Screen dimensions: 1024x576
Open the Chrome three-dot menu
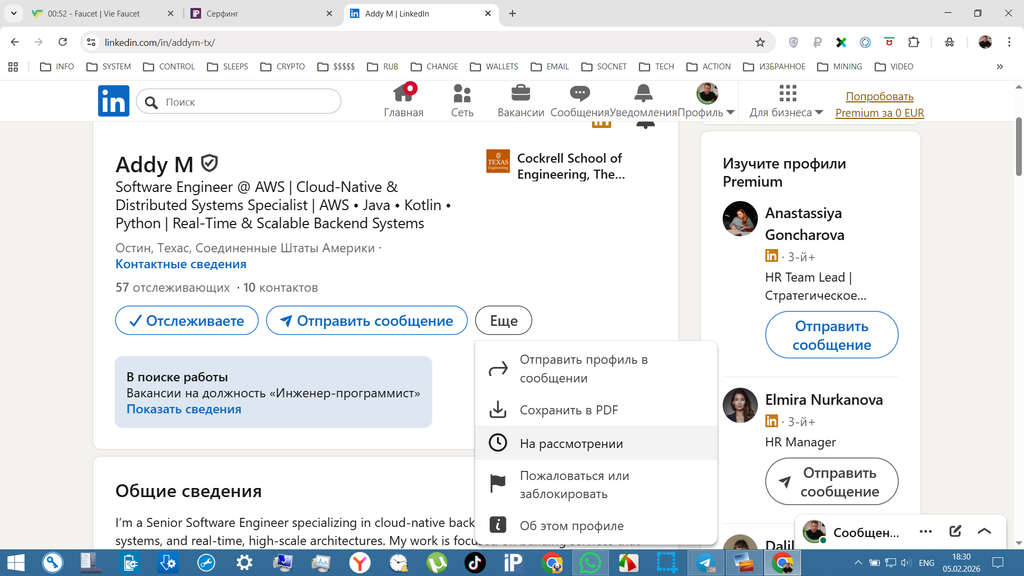pyautogui.click(x=1010, y=42)
